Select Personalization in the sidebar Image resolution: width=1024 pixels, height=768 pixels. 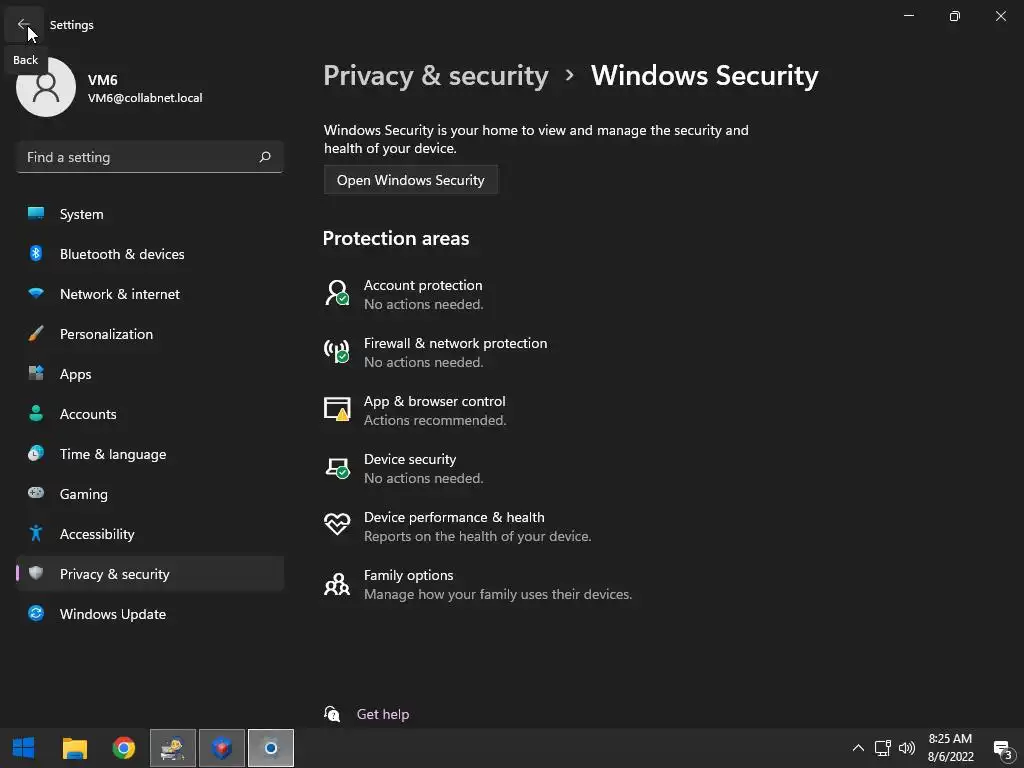(x=150, y=334)
